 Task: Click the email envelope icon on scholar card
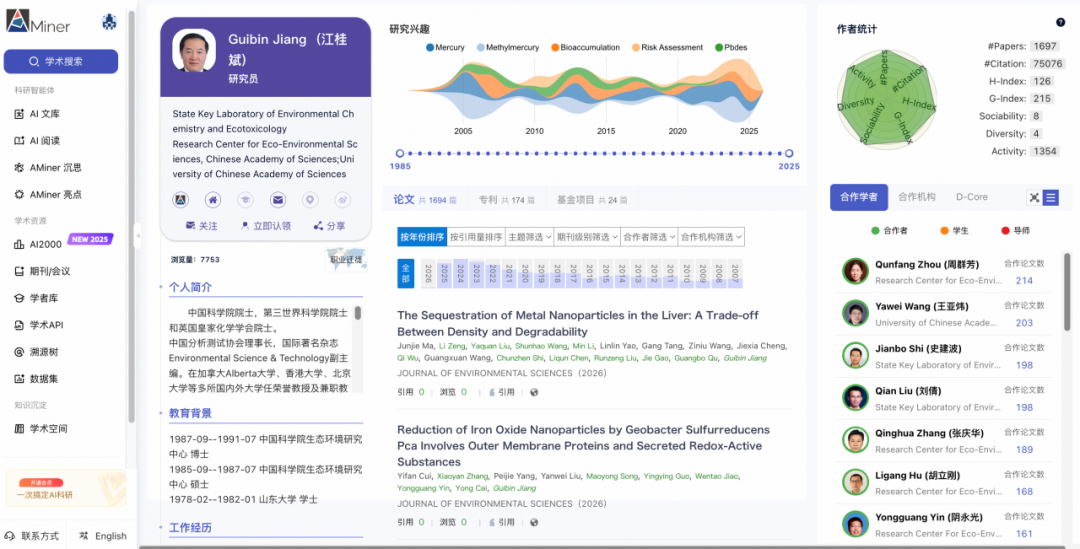point(278,200)
